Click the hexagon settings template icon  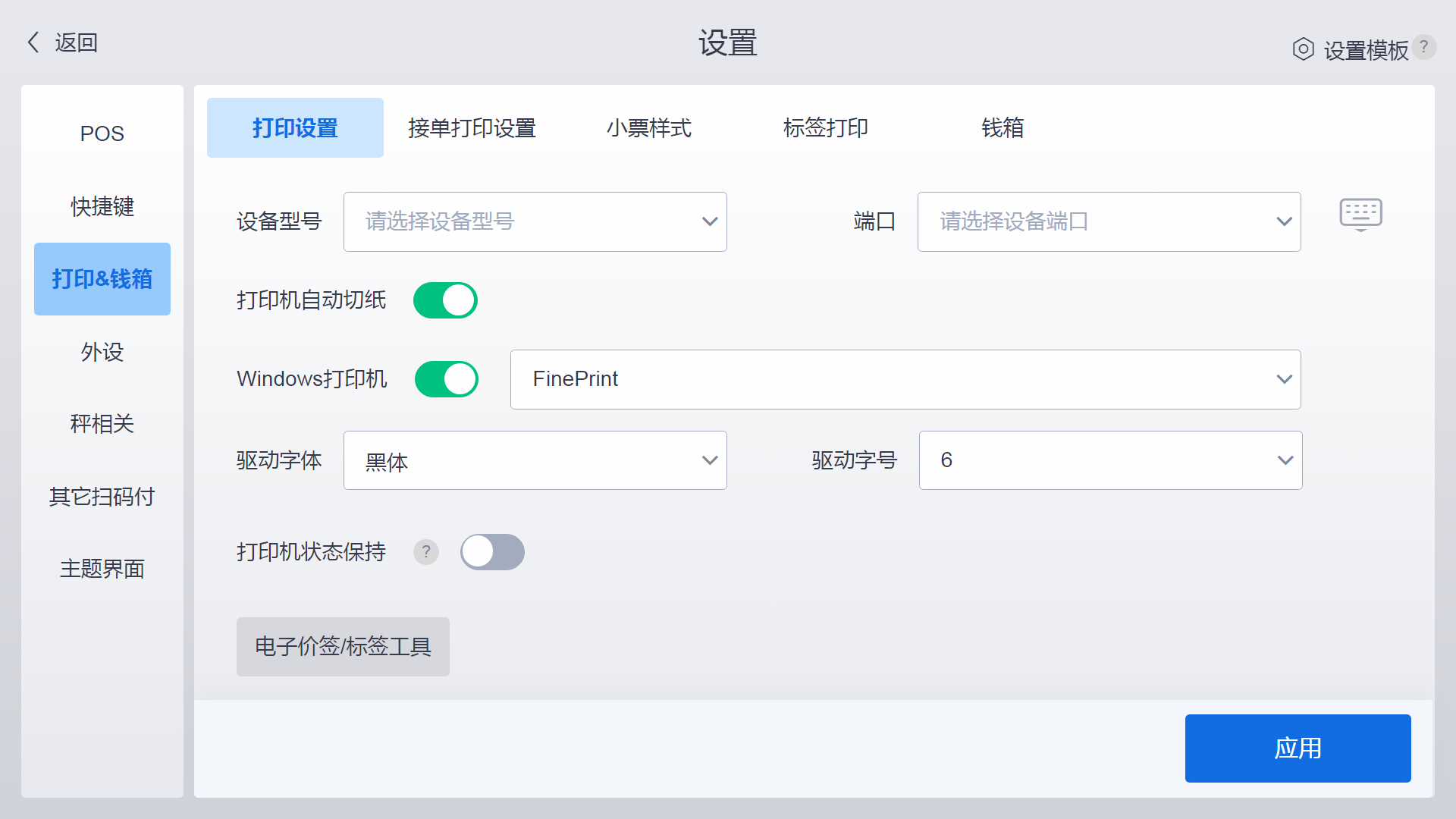click(x=1303, y=49)
